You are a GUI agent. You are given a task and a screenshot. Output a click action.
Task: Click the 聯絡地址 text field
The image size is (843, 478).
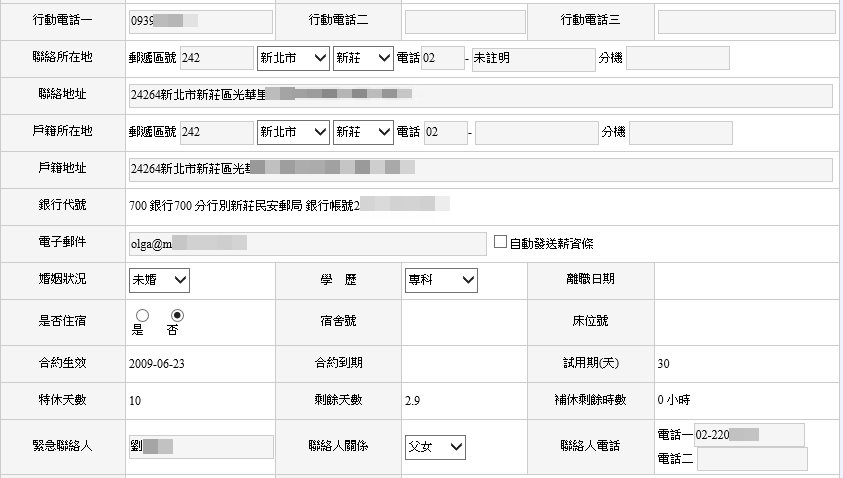coord(480,96)
